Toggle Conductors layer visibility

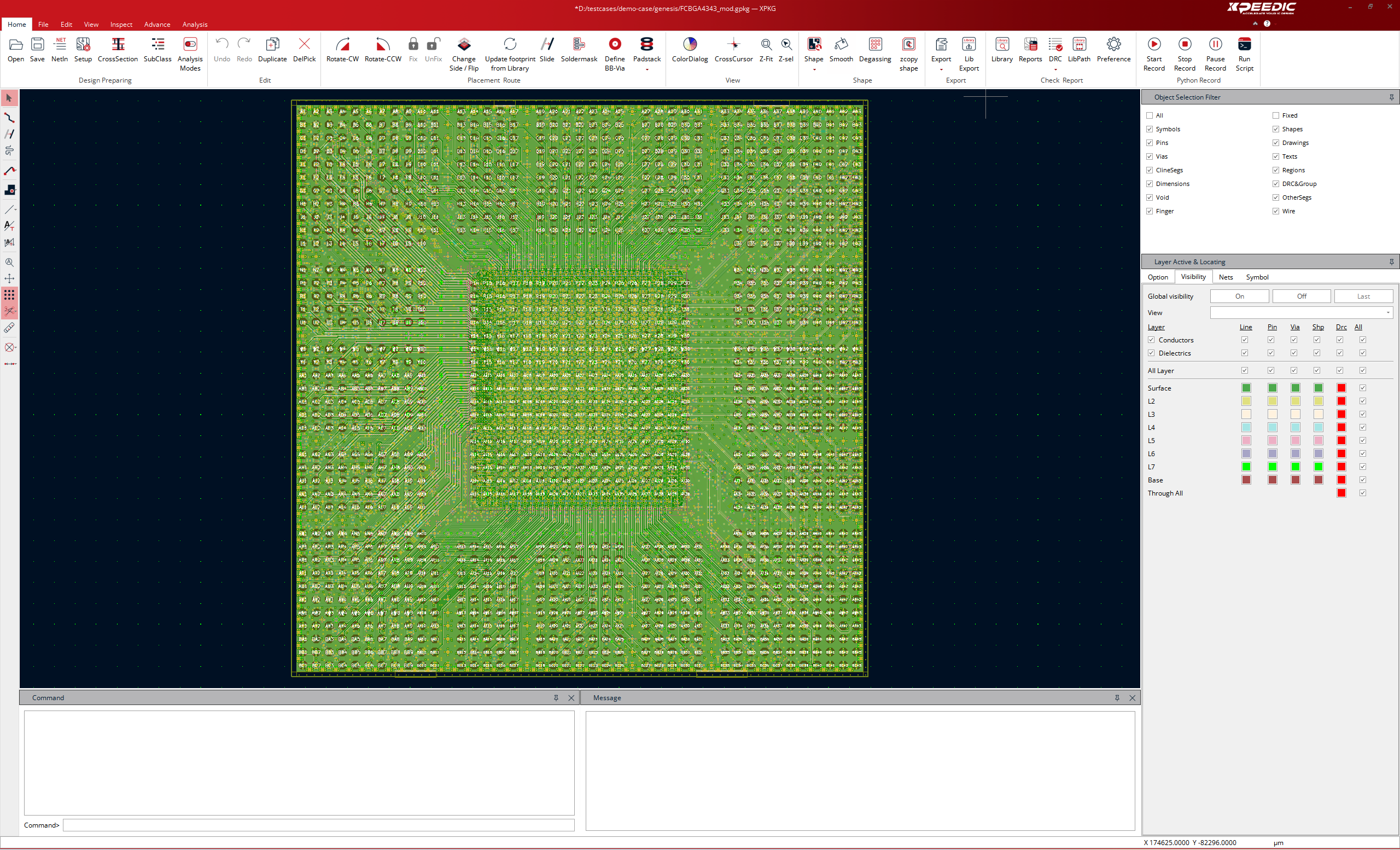point(1151,339)
